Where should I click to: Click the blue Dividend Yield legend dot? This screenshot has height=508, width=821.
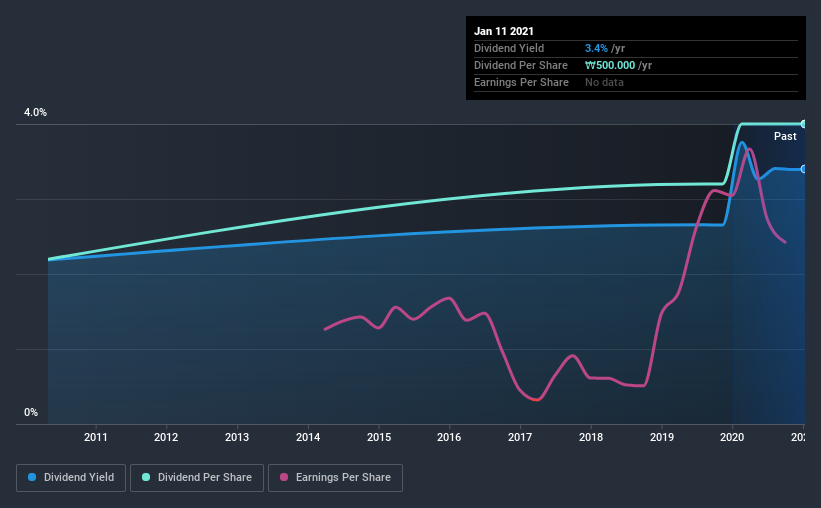[32, 477]
